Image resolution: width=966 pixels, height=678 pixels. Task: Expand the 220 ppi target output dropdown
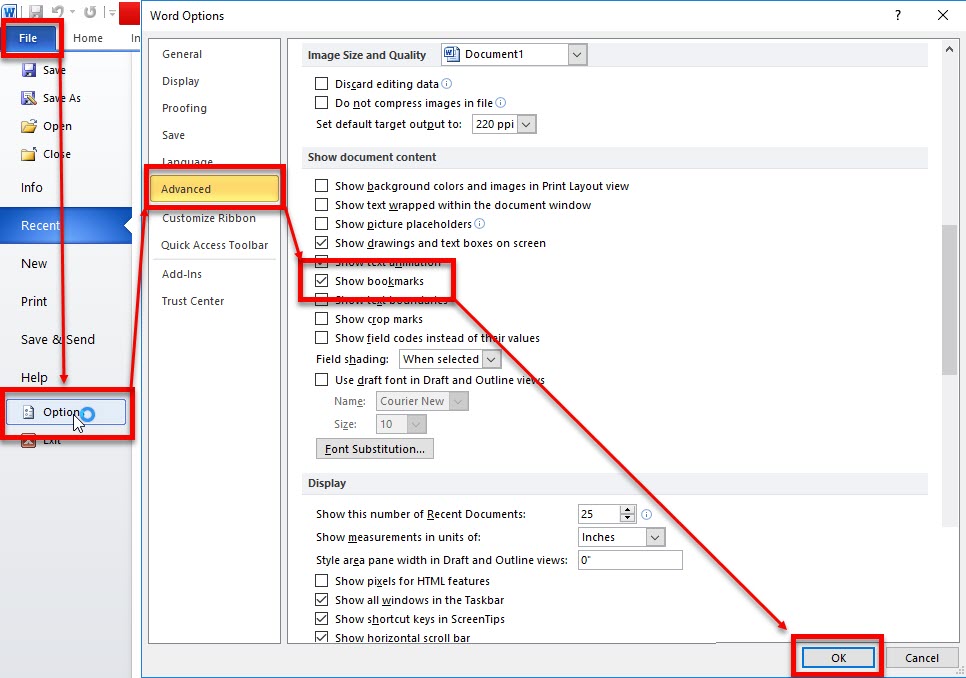(527, 124)
